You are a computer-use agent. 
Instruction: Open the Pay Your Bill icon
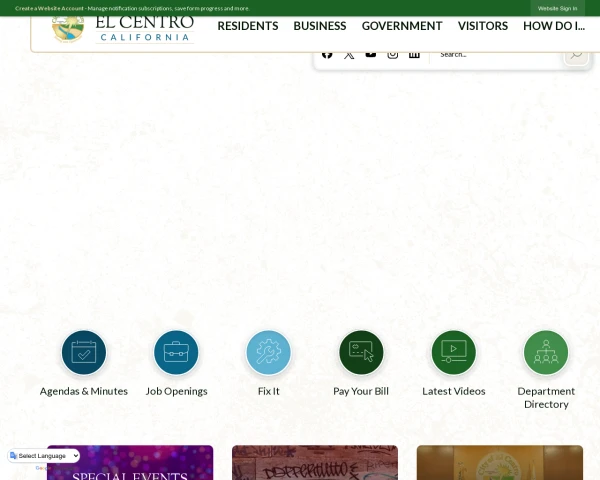[361, 352]
